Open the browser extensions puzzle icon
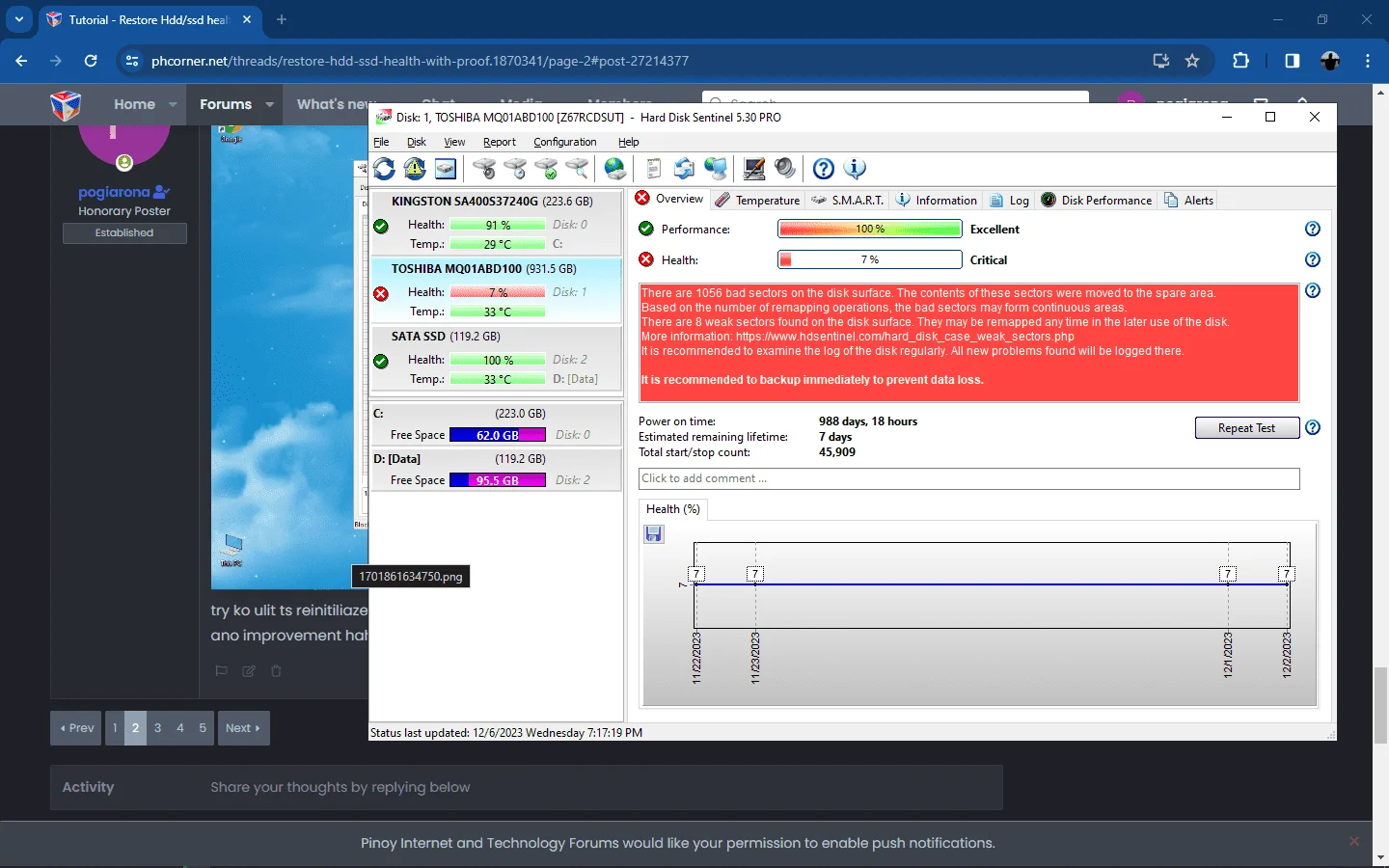 pyautogui.click(x=1241, y=61)
